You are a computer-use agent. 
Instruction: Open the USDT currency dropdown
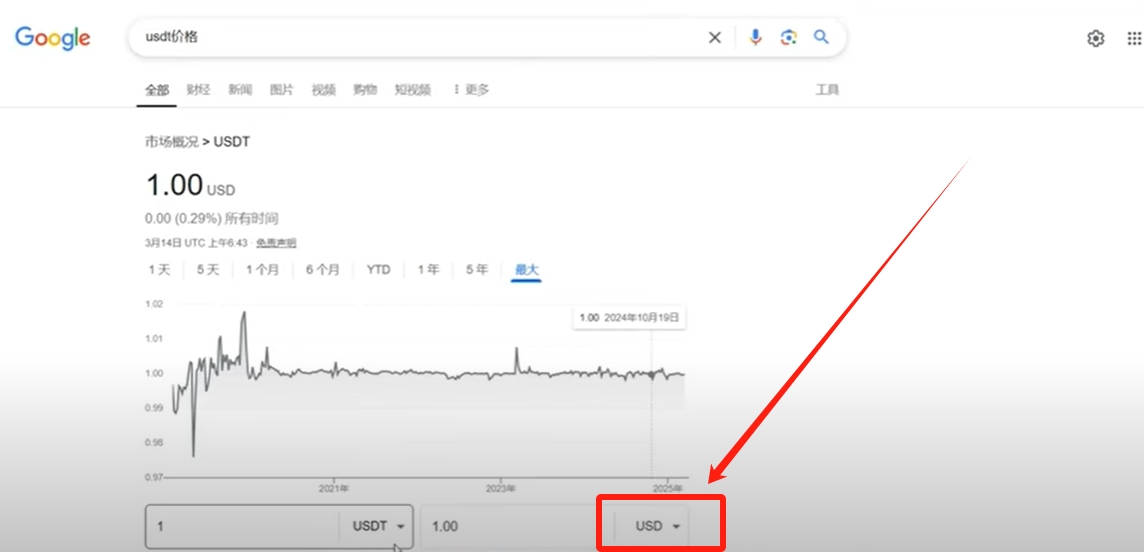point(378,526)
